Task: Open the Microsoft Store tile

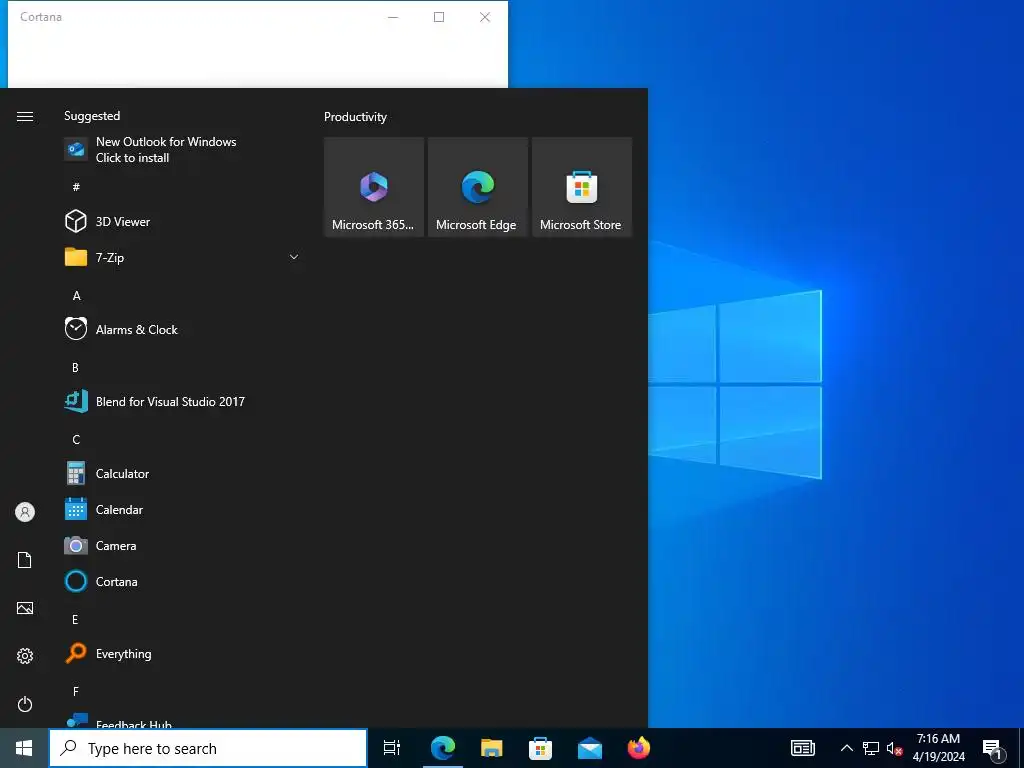Action: (582, 187)
